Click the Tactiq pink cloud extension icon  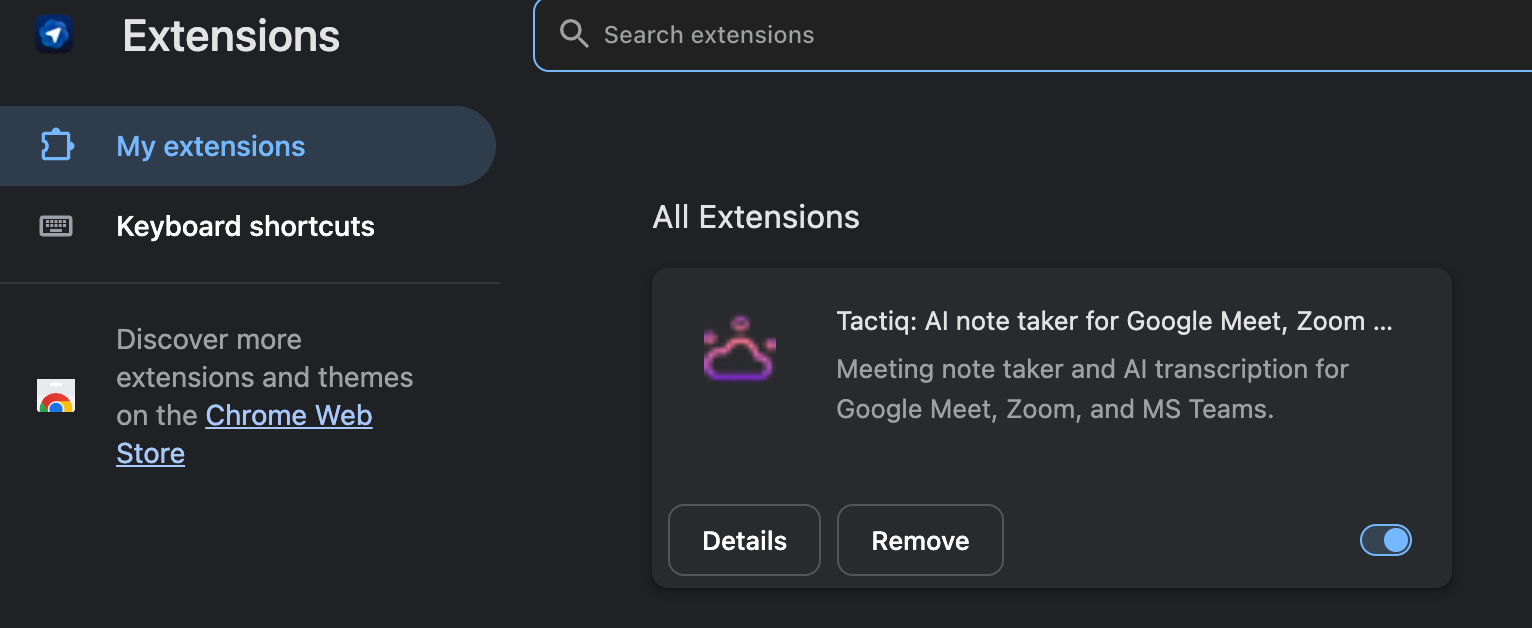tap(739, 350)
